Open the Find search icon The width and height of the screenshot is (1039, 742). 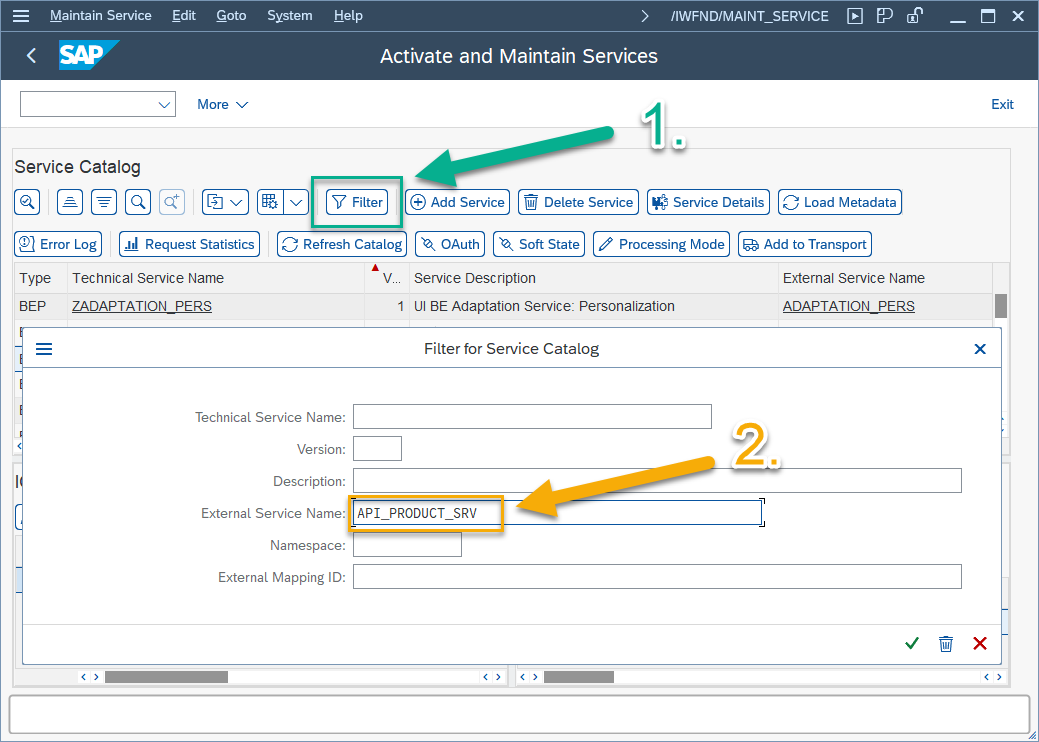[x=139, y=202]
